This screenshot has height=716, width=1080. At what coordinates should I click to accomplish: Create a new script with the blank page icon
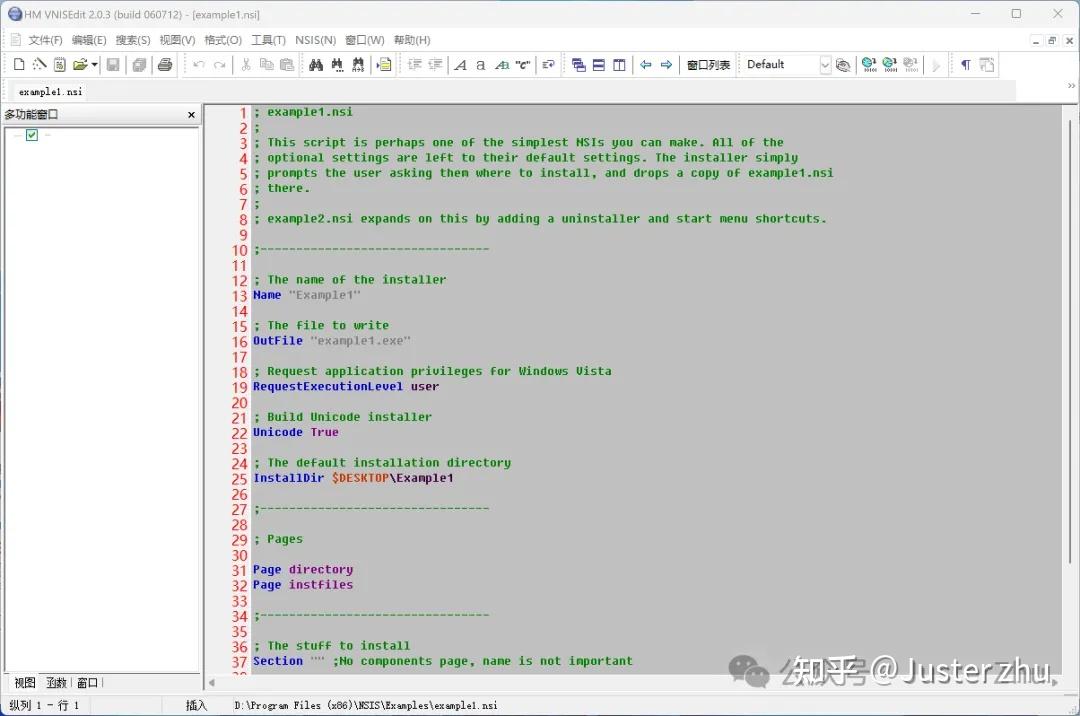pos(19,65)
